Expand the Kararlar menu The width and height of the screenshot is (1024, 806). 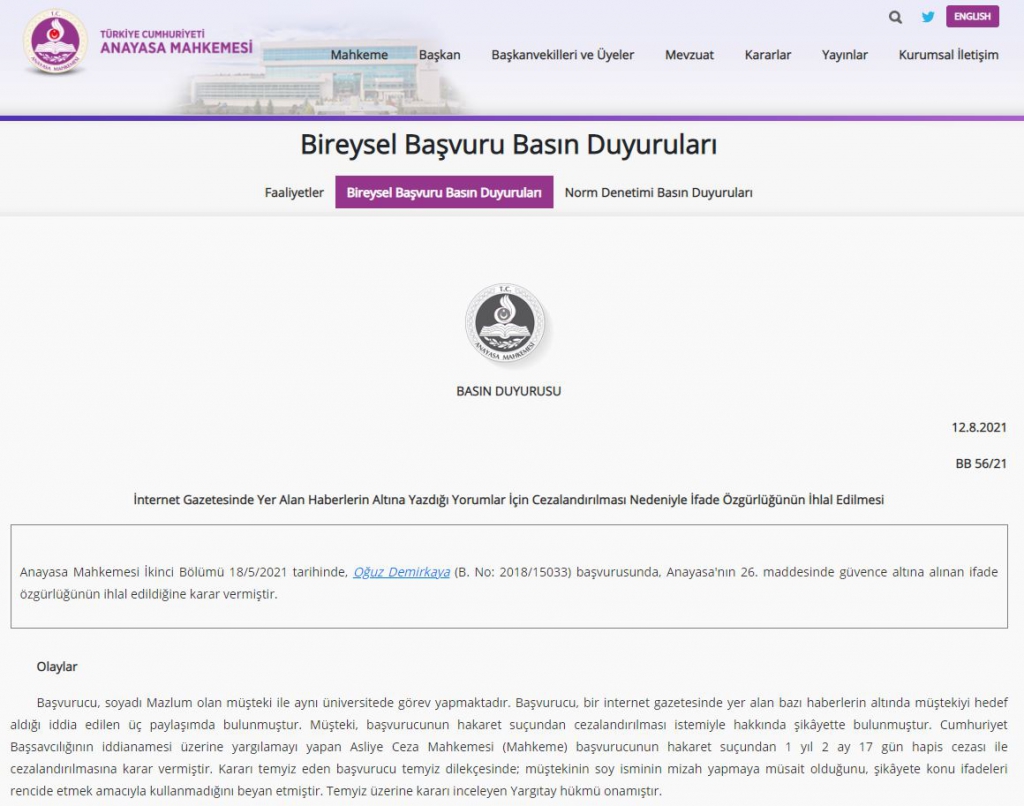[x=768, y=55]
